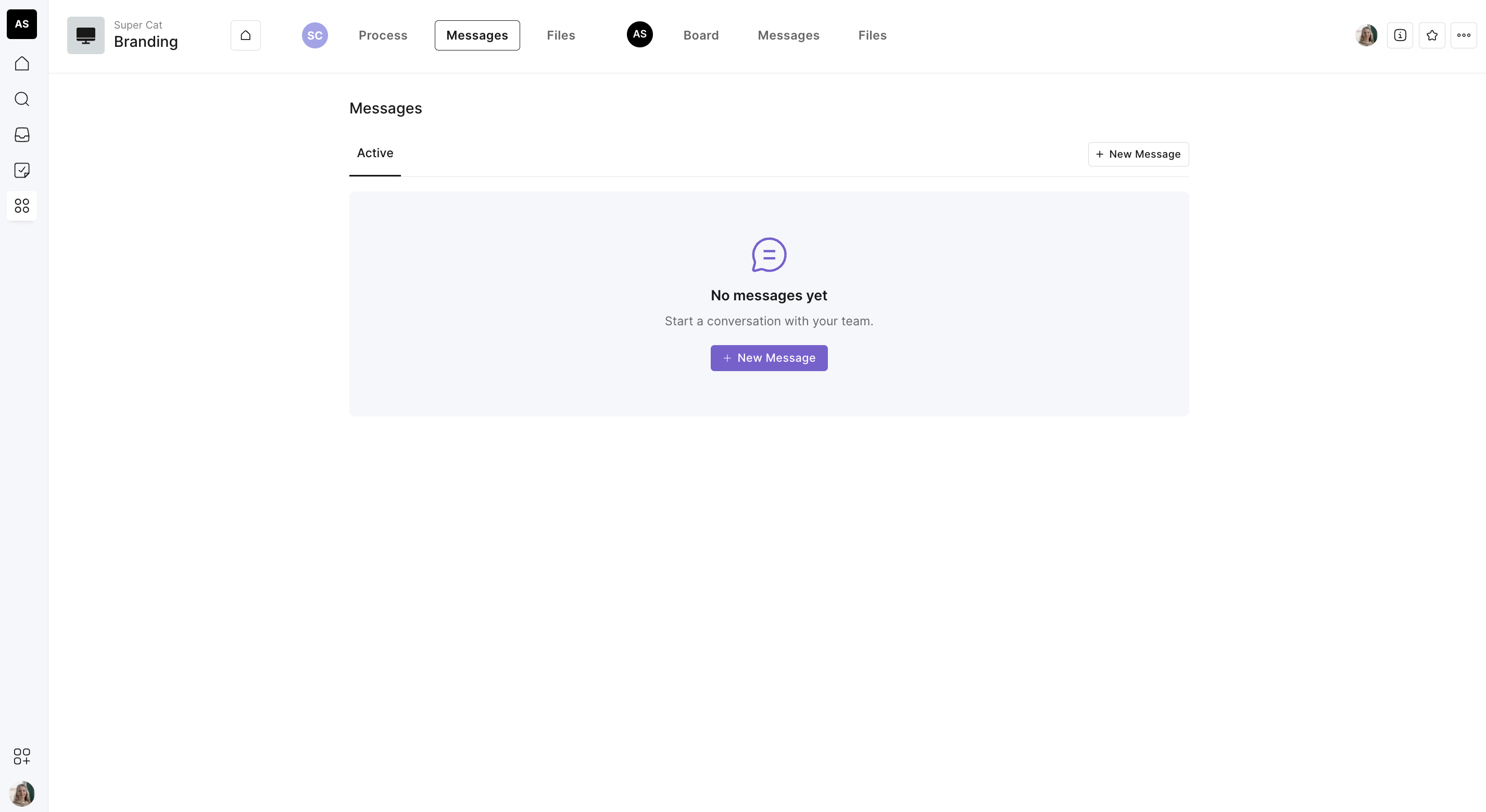
Task: Click the project home button in header
Action: coord(246,35)
